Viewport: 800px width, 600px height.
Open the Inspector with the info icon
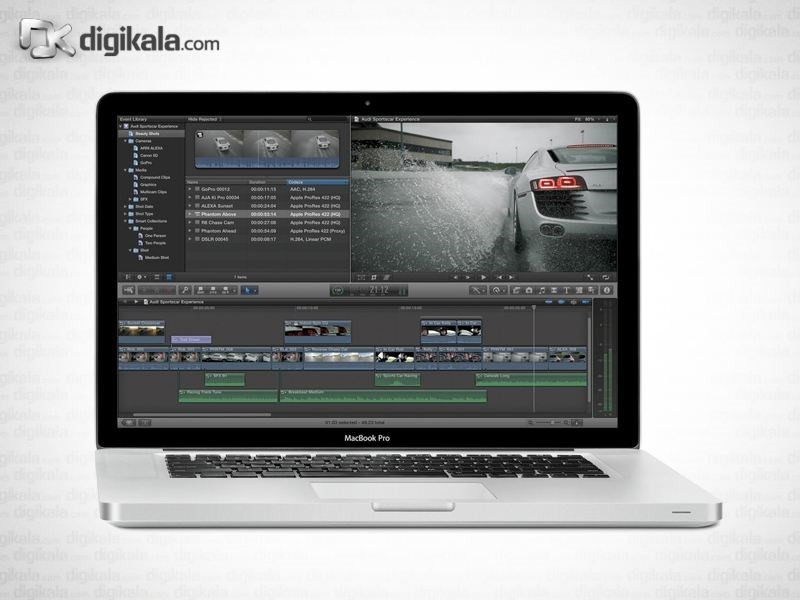click(x=606, y=289)
